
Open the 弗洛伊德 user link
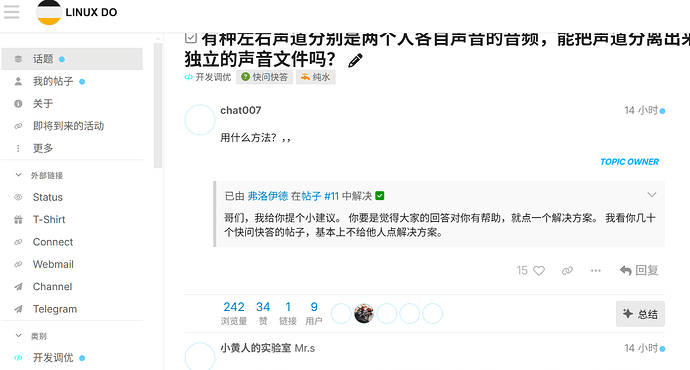268,196
